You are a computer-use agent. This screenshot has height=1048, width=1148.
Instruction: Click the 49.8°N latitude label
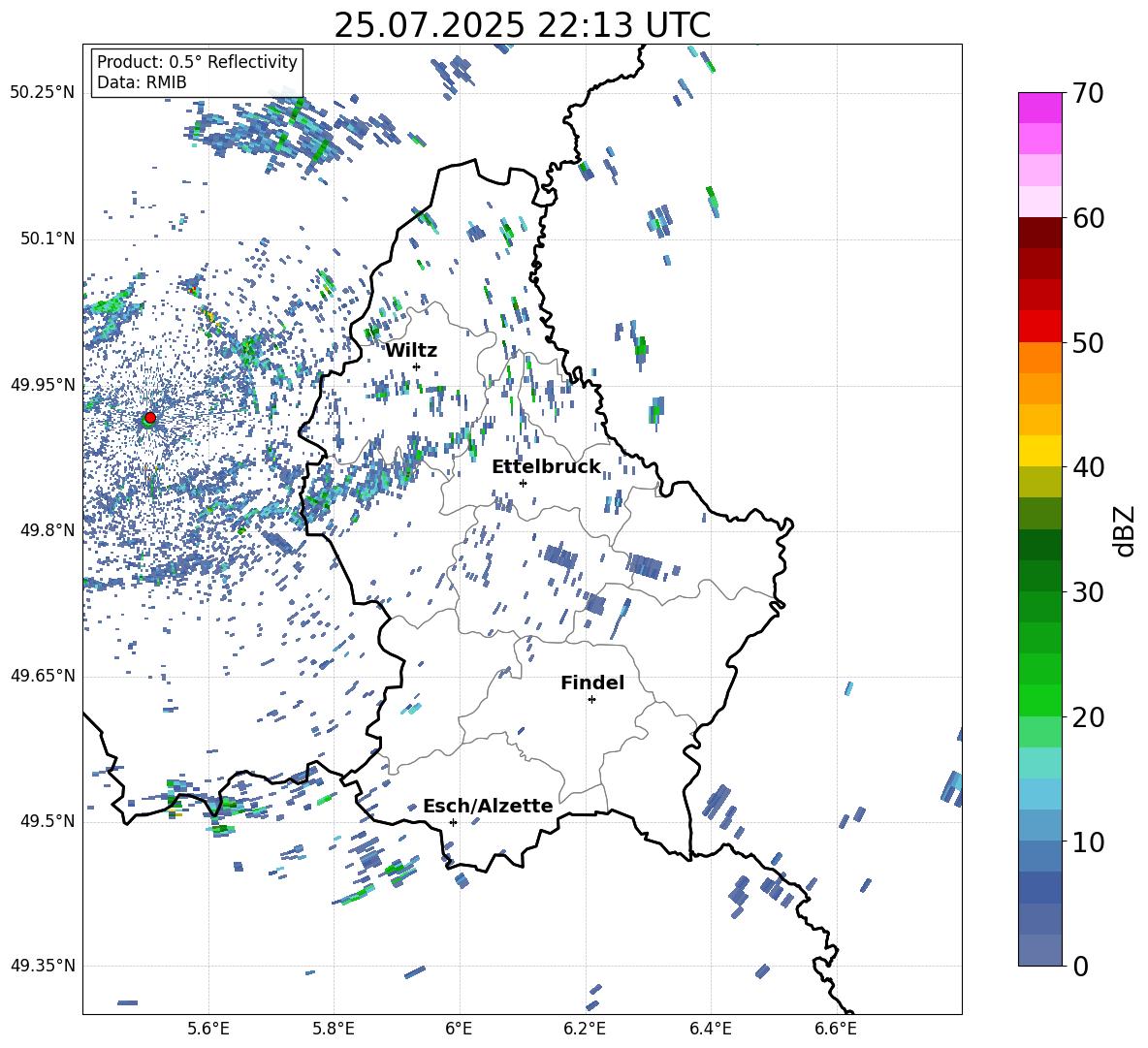(47, 530)
